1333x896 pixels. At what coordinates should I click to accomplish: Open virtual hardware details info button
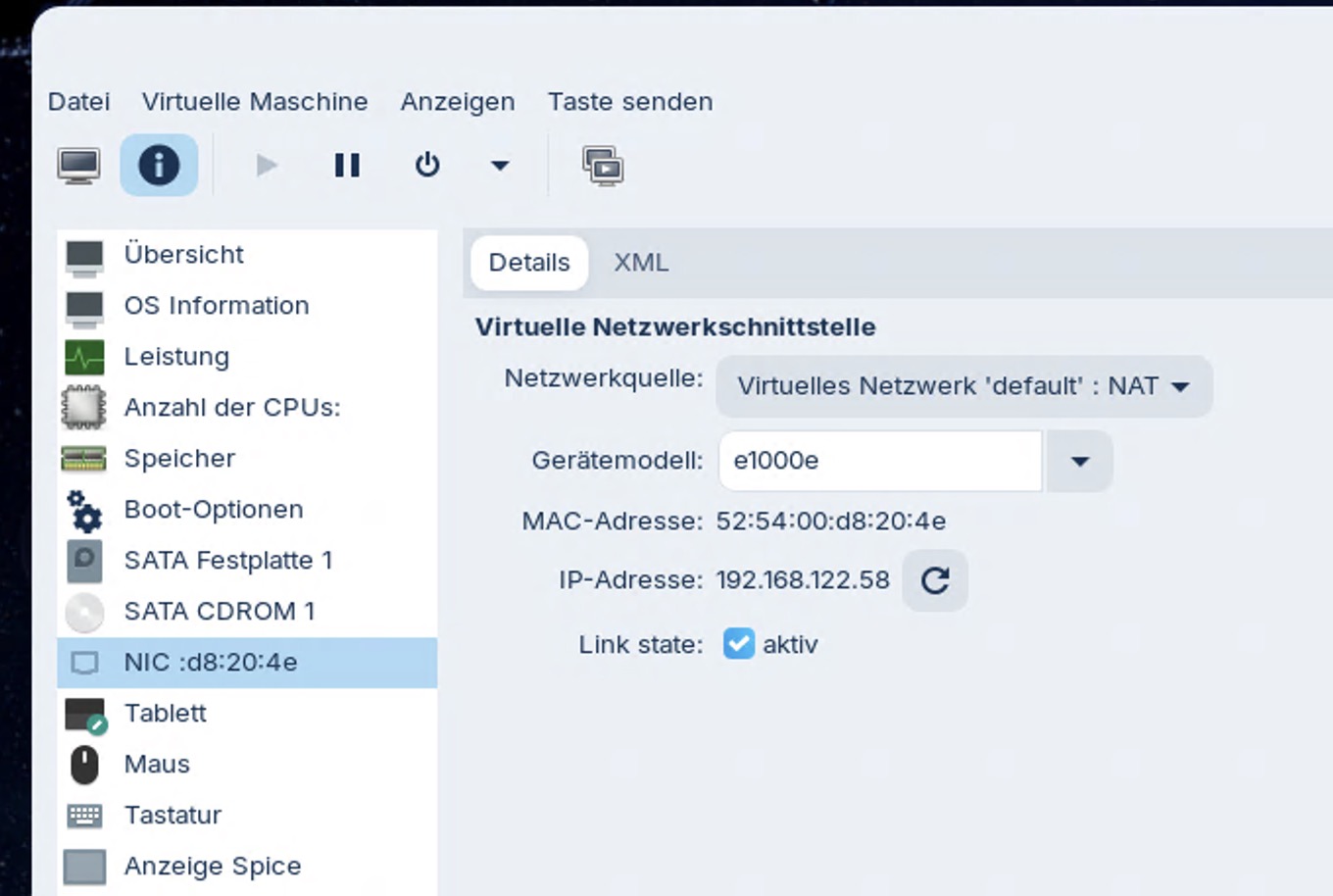coord(159,166)
